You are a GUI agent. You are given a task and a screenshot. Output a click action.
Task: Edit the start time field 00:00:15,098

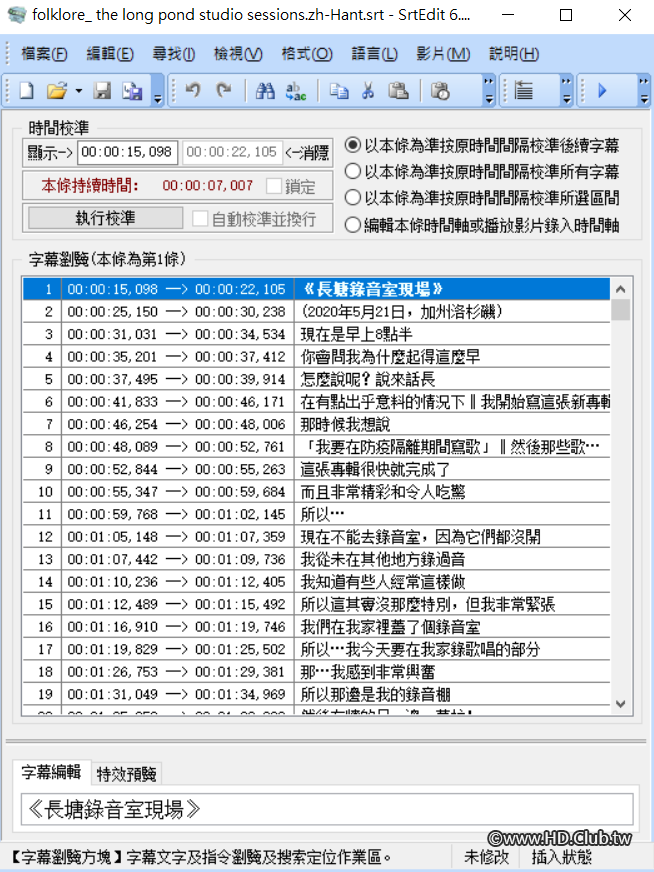pos(127,152)
